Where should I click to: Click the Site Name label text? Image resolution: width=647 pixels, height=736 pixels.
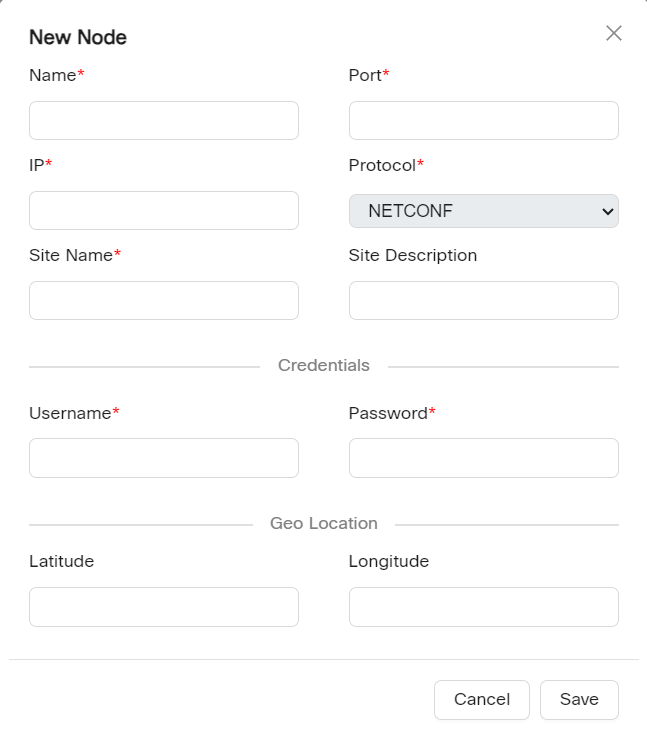(x=71, y=255)
